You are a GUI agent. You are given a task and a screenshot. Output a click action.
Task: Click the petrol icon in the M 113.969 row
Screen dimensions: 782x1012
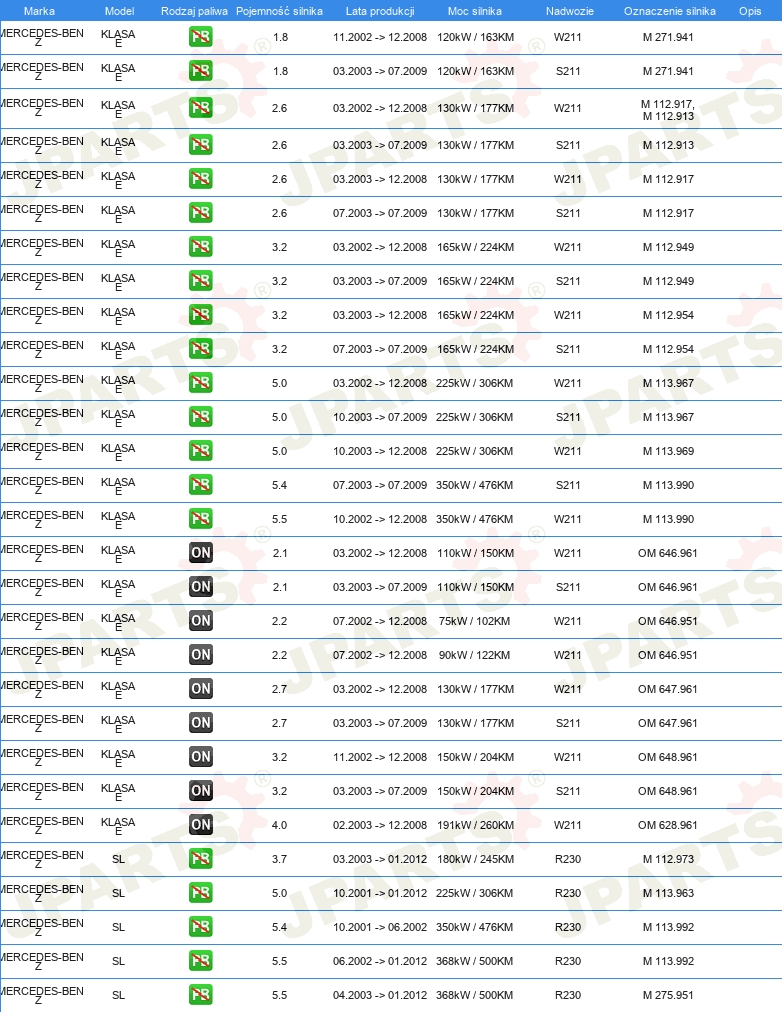[201, 450]
